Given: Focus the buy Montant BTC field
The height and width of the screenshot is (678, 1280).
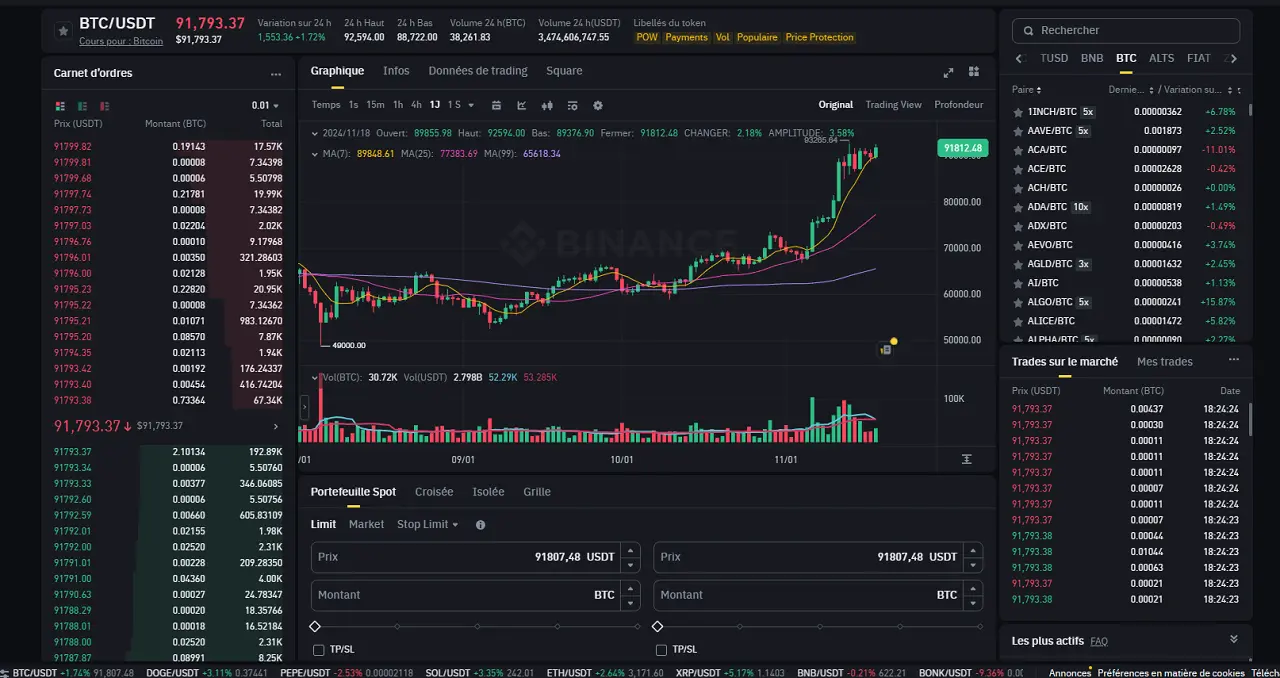Looking at the screenshot, I should (x=476, y=595).
